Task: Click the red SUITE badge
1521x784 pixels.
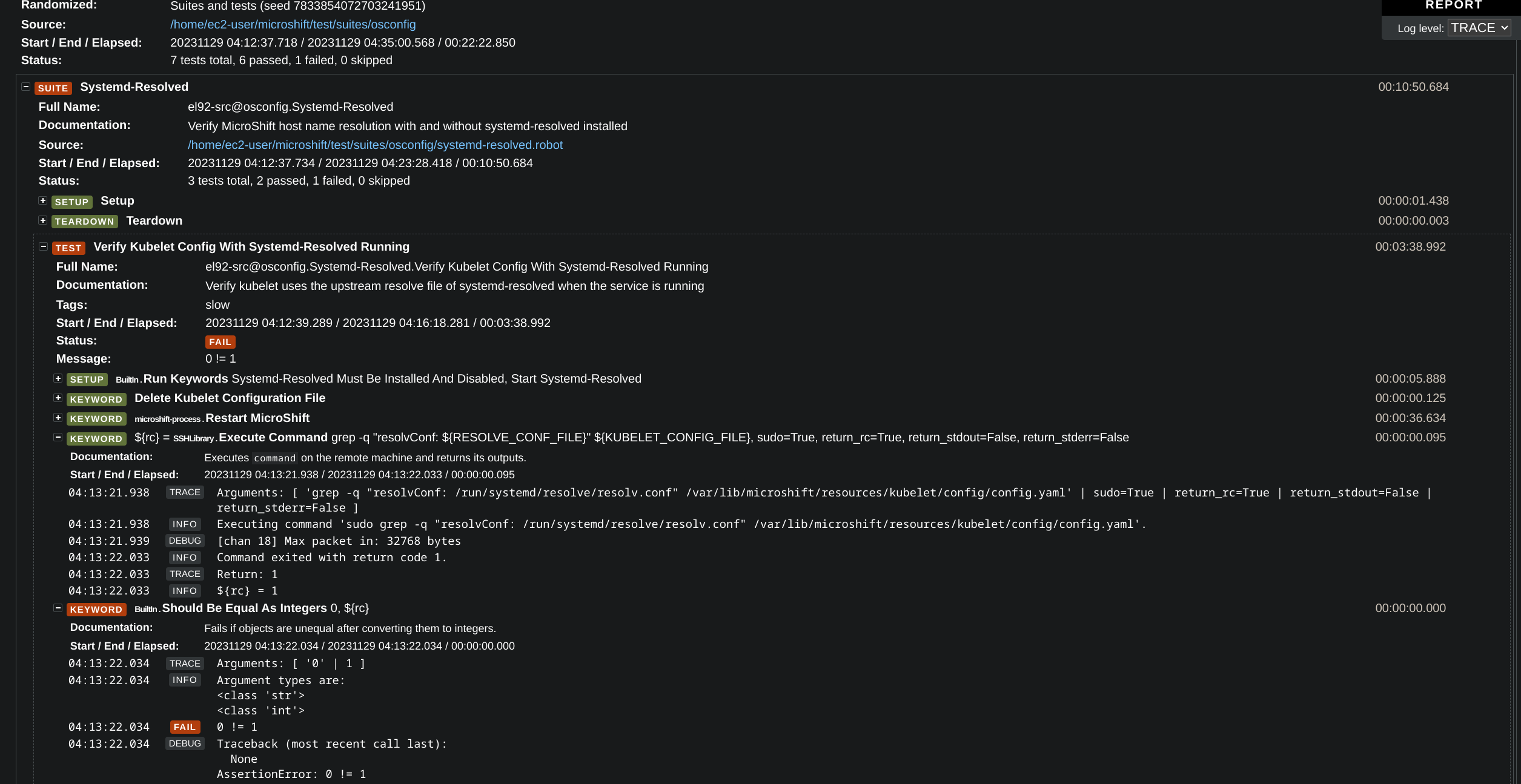Action: coord(53,88)
